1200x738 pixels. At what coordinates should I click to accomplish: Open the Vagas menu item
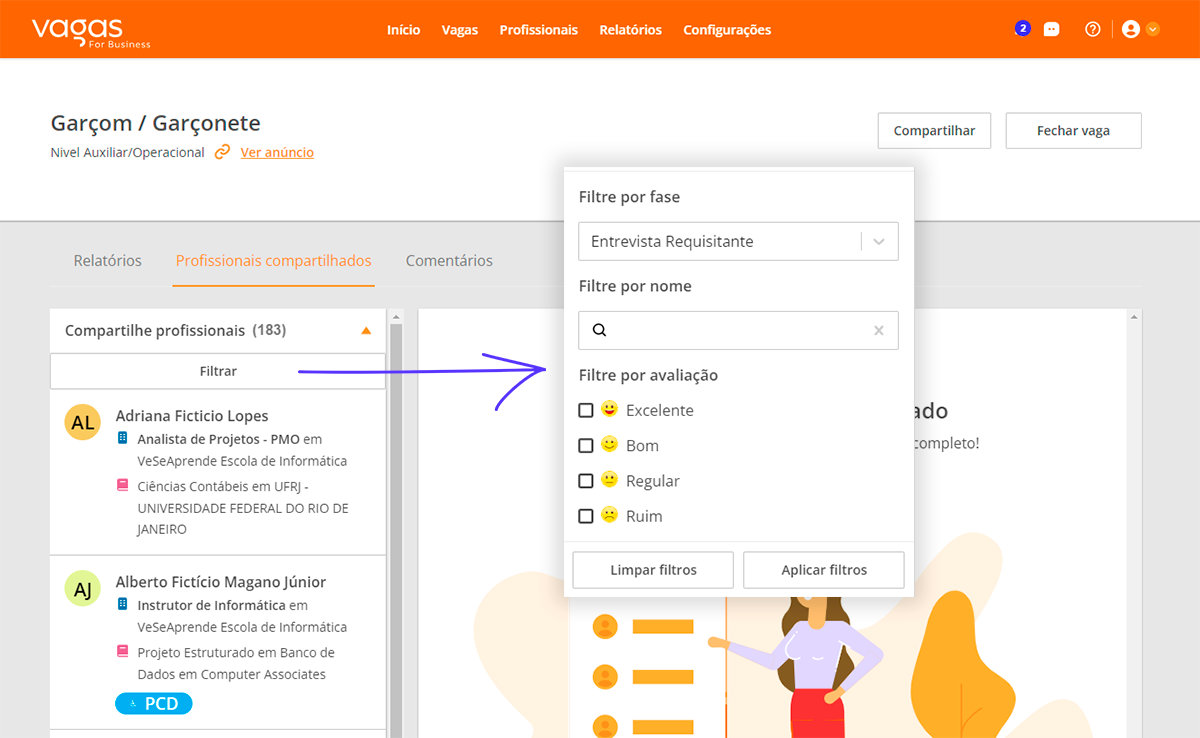pyautogui.click(x=460, y=30)
